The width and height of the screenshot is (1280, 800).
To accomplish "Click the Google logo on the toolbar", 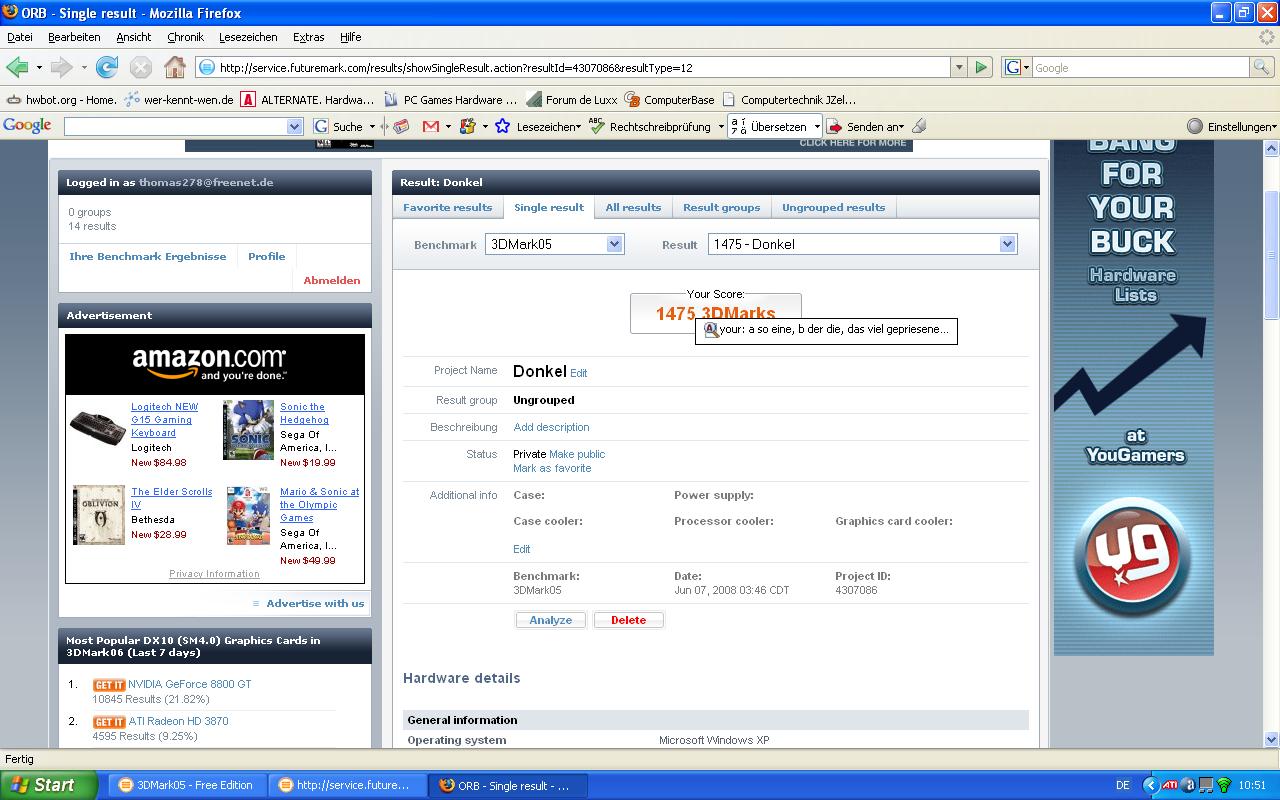I will [27, 126].
